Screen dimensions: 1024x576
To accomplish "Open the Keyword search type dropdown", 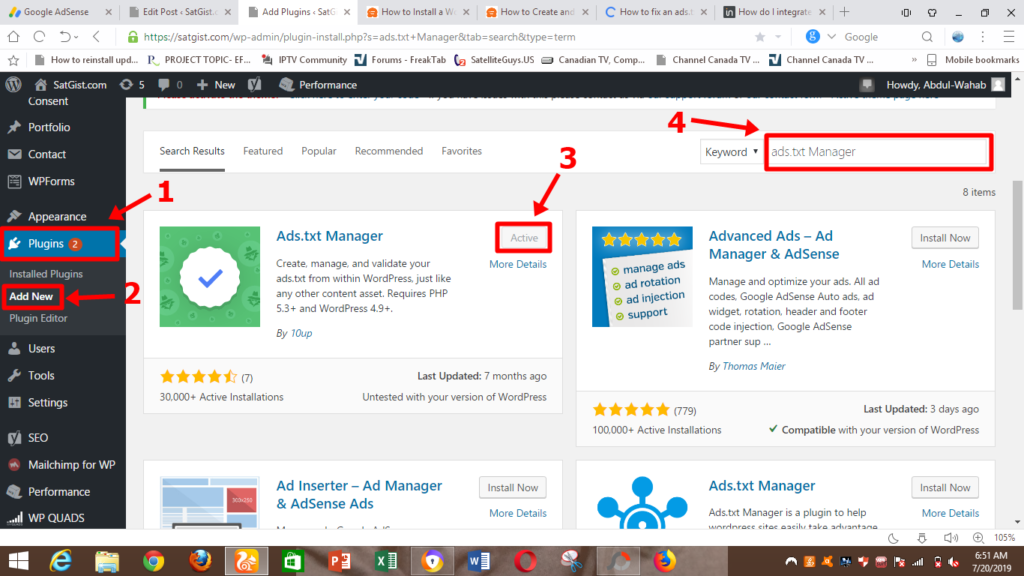I will pyautogui.click(x=731, y=152).
